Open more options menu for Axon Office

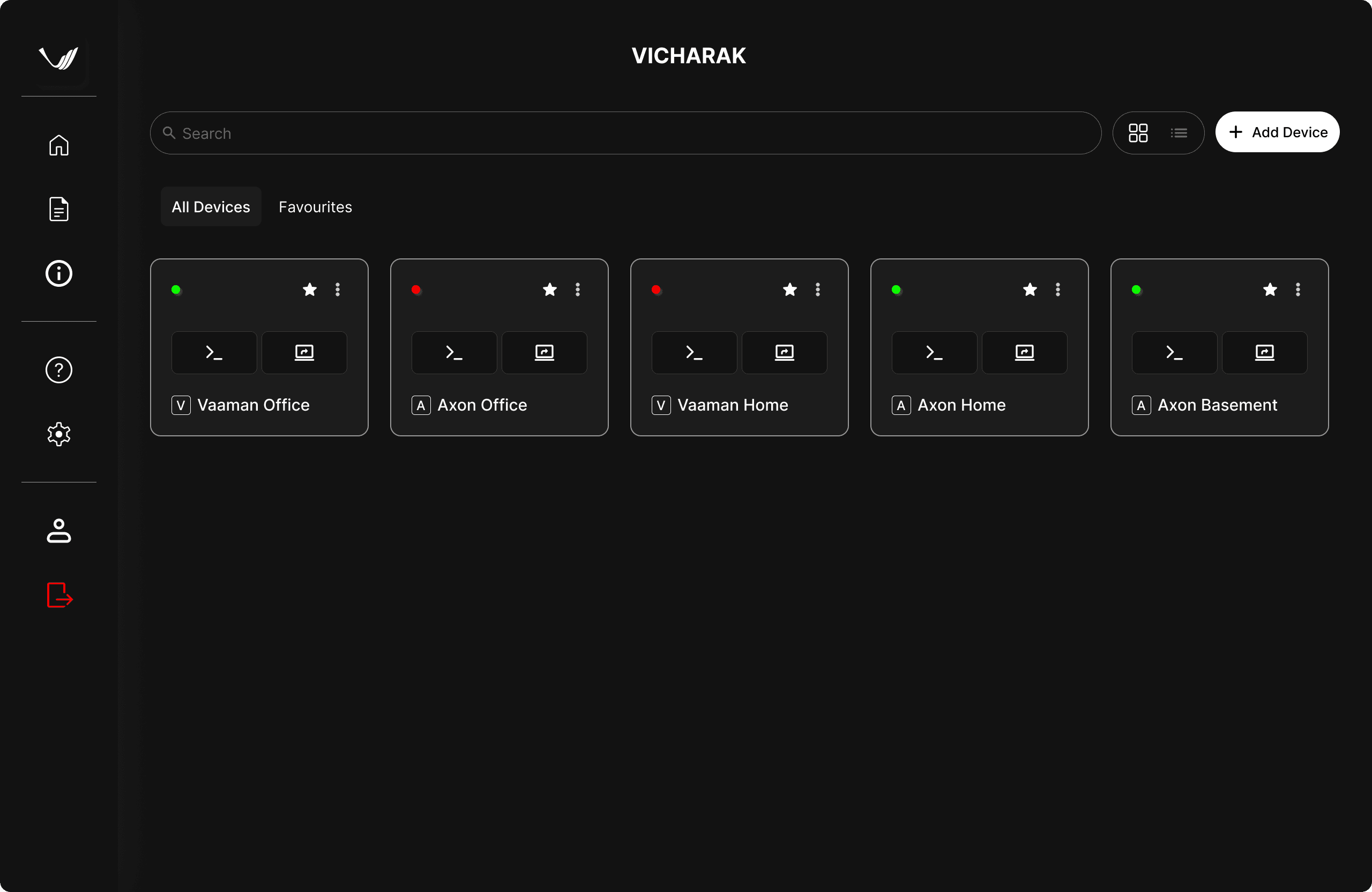(x=578, y=289)
